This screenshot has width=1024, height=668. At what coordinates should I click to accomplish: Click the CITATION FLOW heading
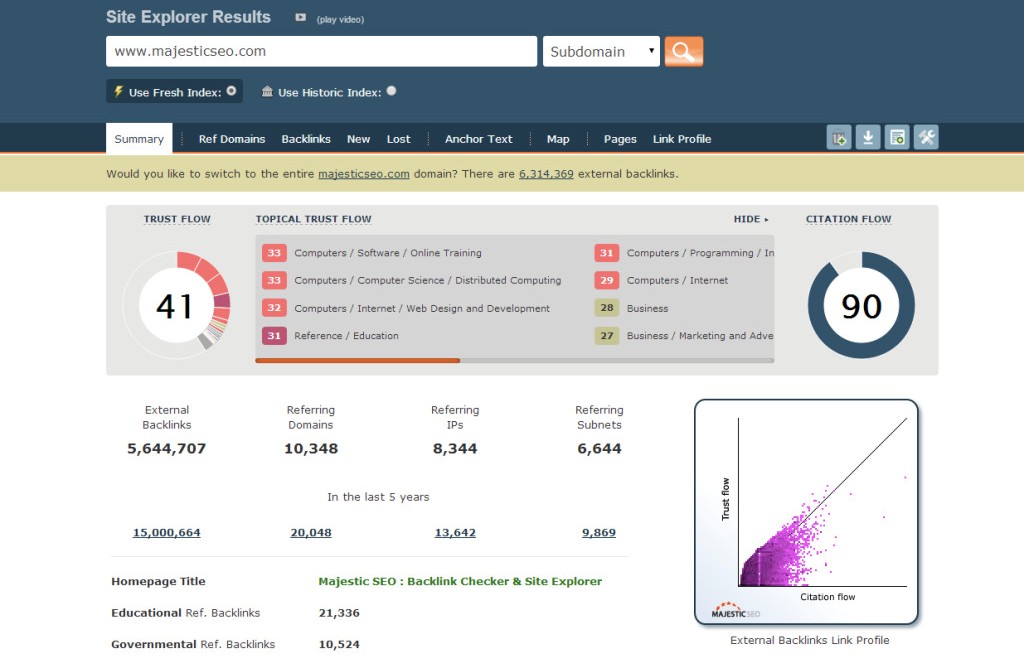pyautogui.click(x=848, y=219)
